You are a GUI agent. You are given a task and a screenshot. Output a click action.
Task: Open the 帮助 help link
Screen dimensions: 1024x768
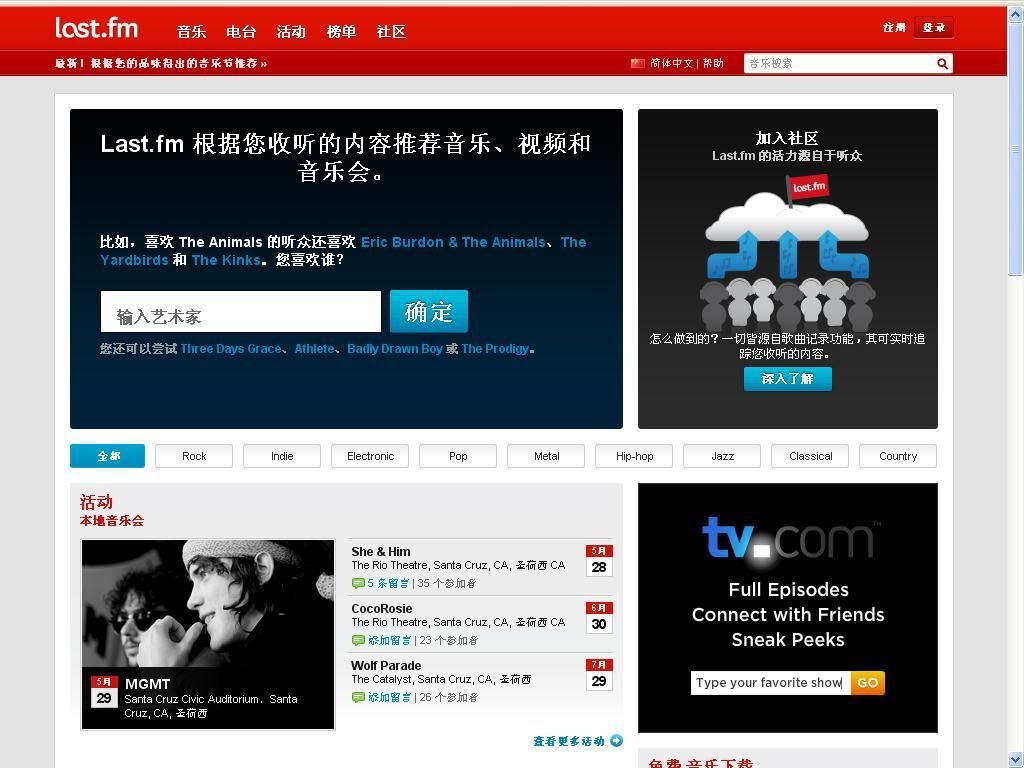[713, 63]
